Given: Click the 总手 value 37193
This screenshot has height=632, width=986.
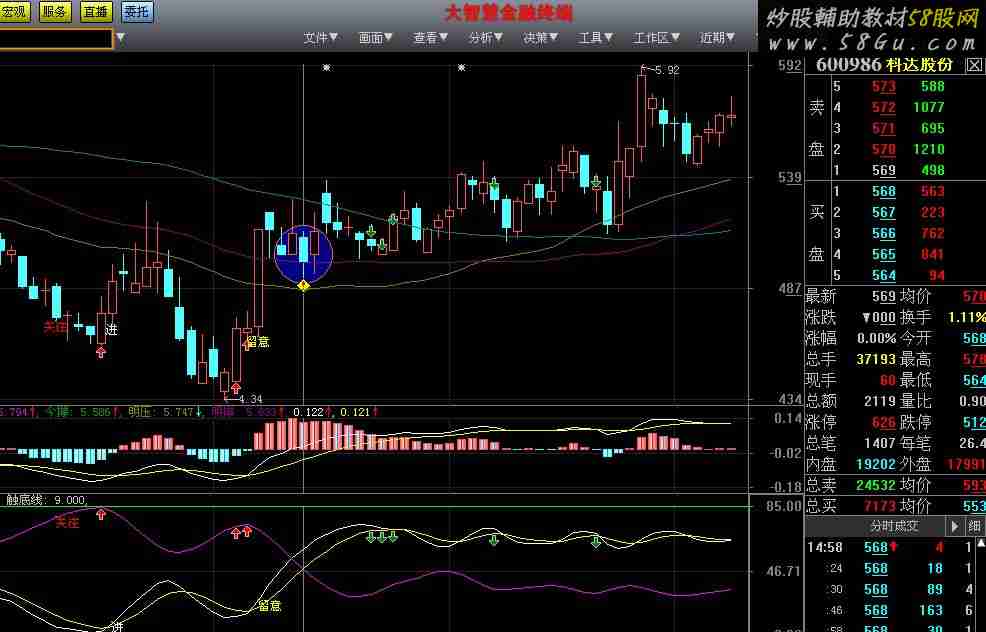Looking at the screenshot, I should 876,359.
